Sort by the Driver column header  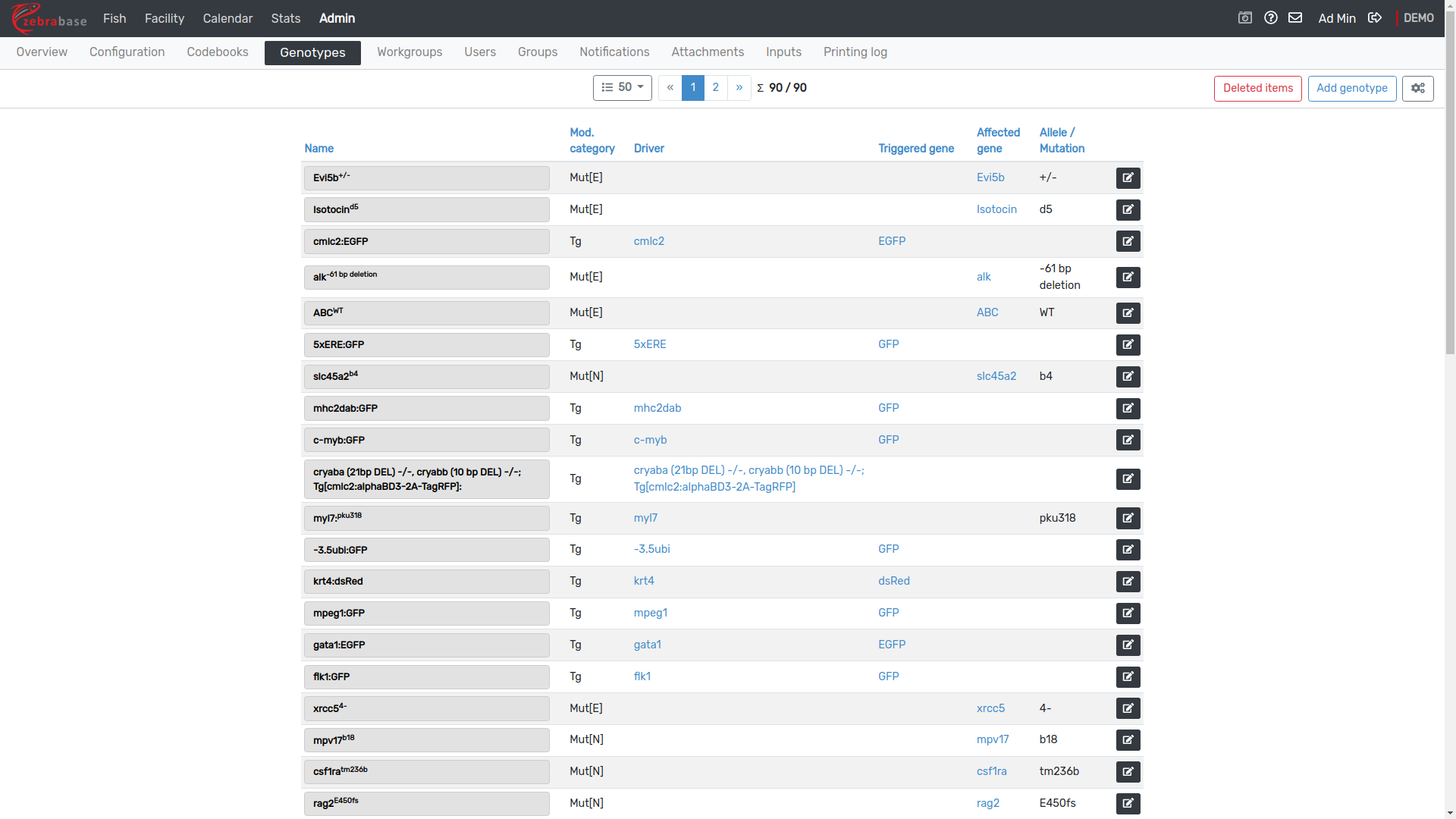(x=648, y=149)
